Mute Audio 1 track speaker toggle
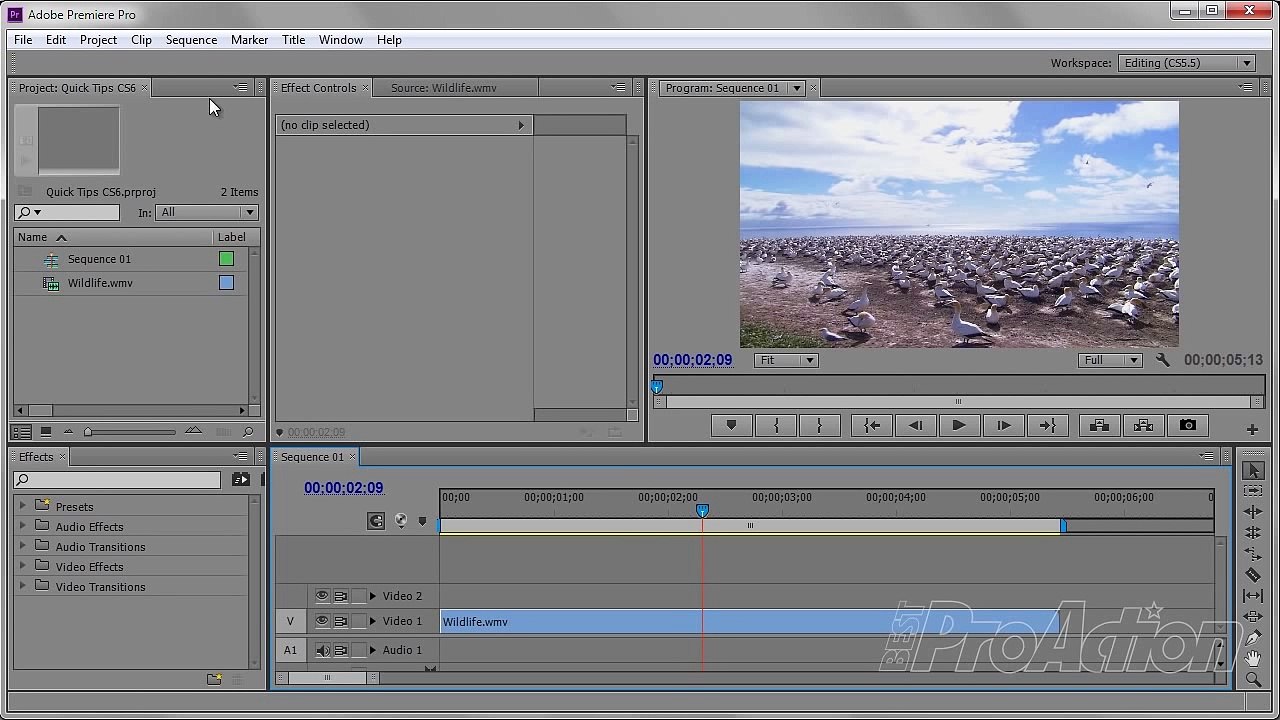This screenshot has width=1280, height=720. [322, 650]
